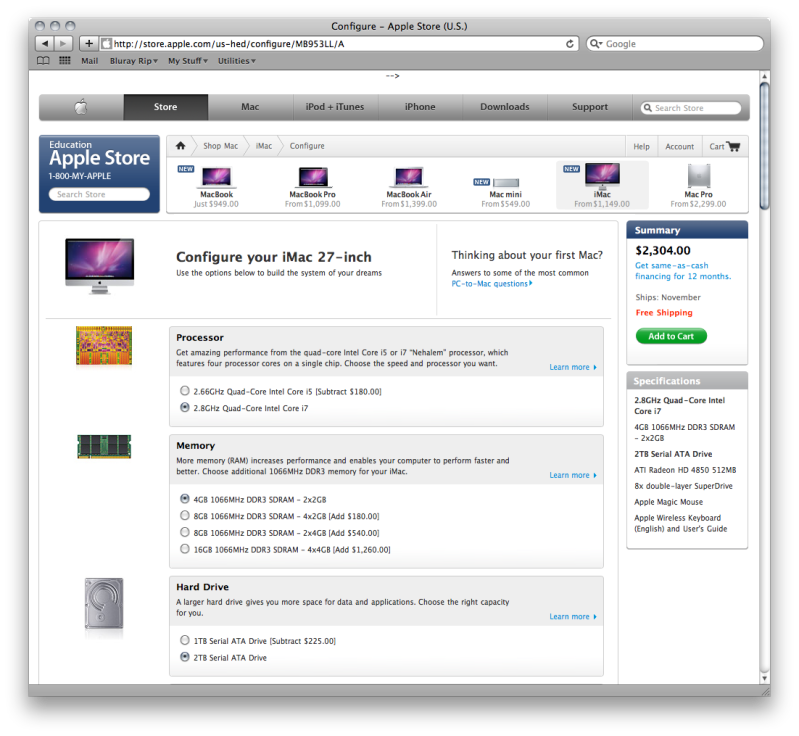This screenshot has width=799, height=736.
Task: Open the Mail bookmark
Action: coord(90,61)
